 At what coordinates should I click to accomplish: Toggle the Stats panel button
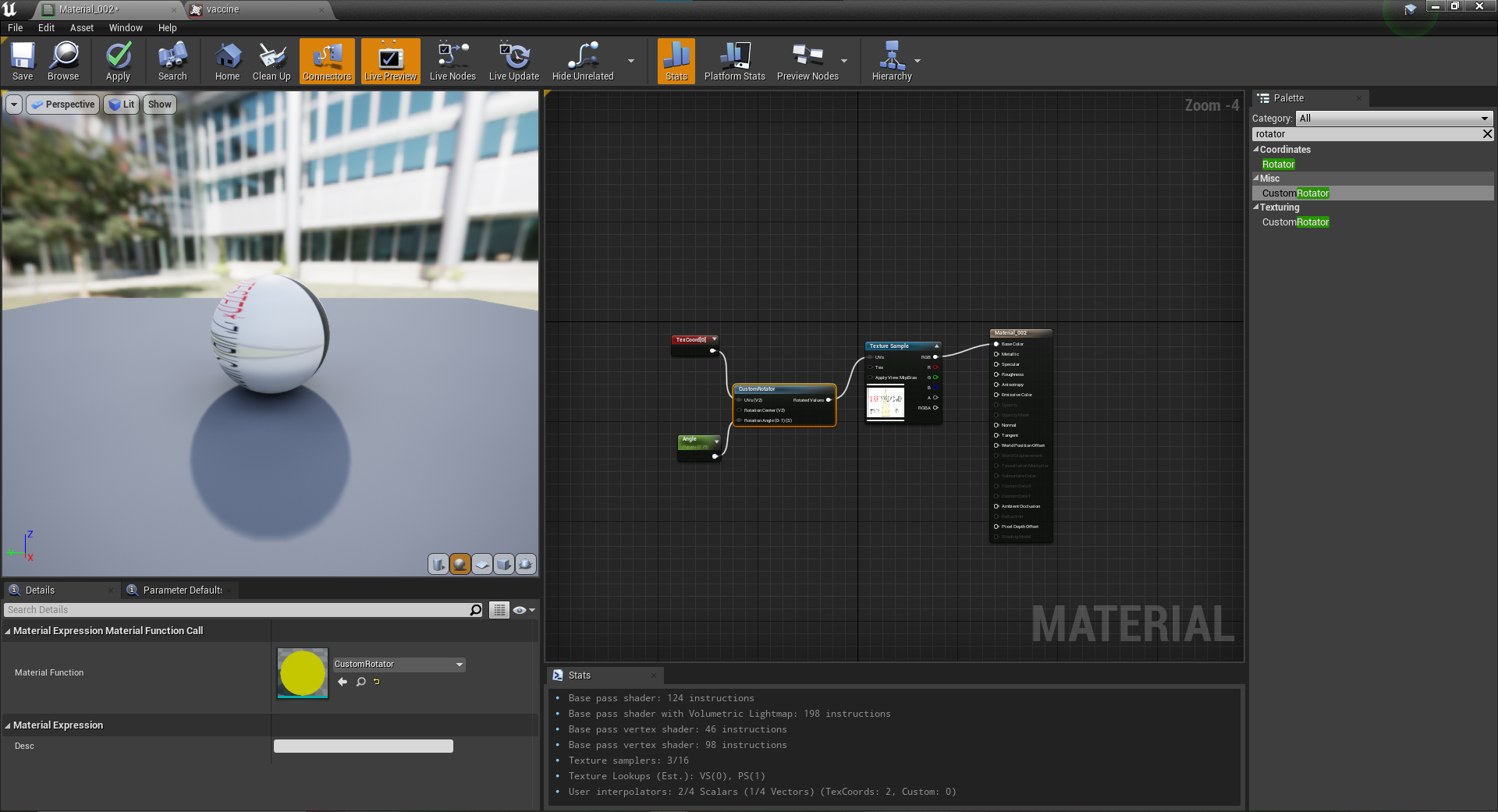click(676, 62)
